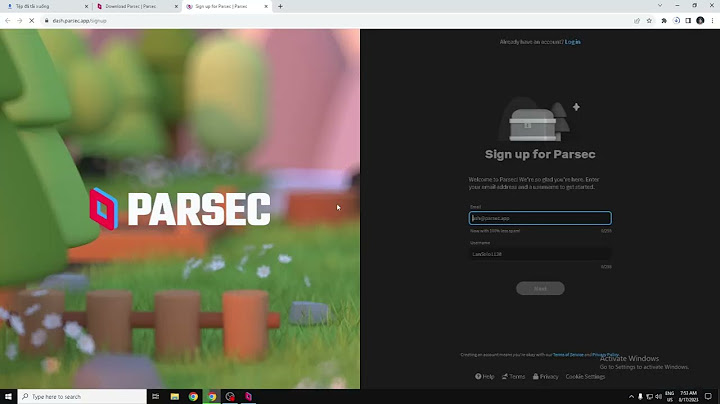
Task: Open a new browser tab
Action: pyautogui.click(x=280, y=6)
